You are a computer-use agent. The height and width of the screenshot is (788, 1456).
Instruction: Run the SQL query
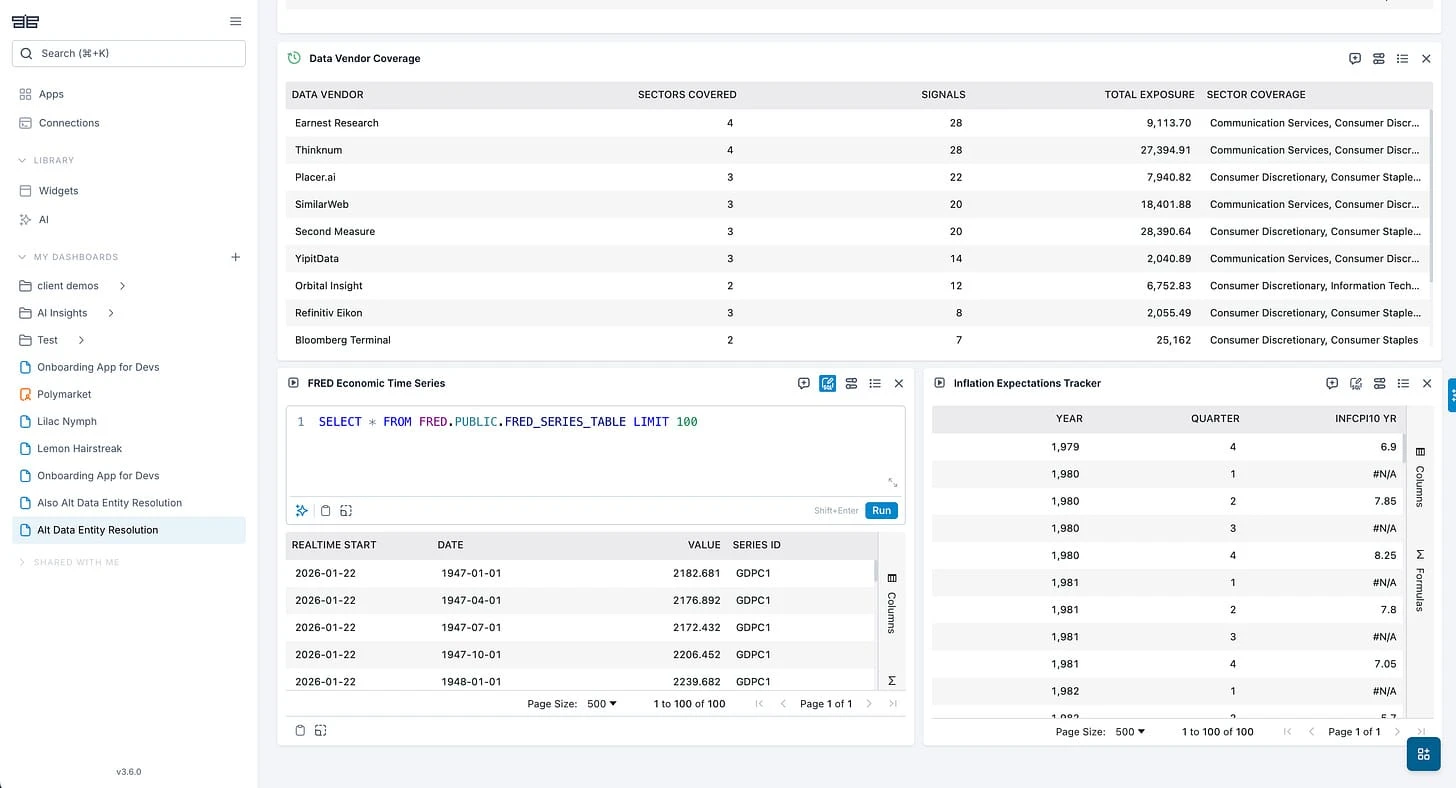[881, 510]
